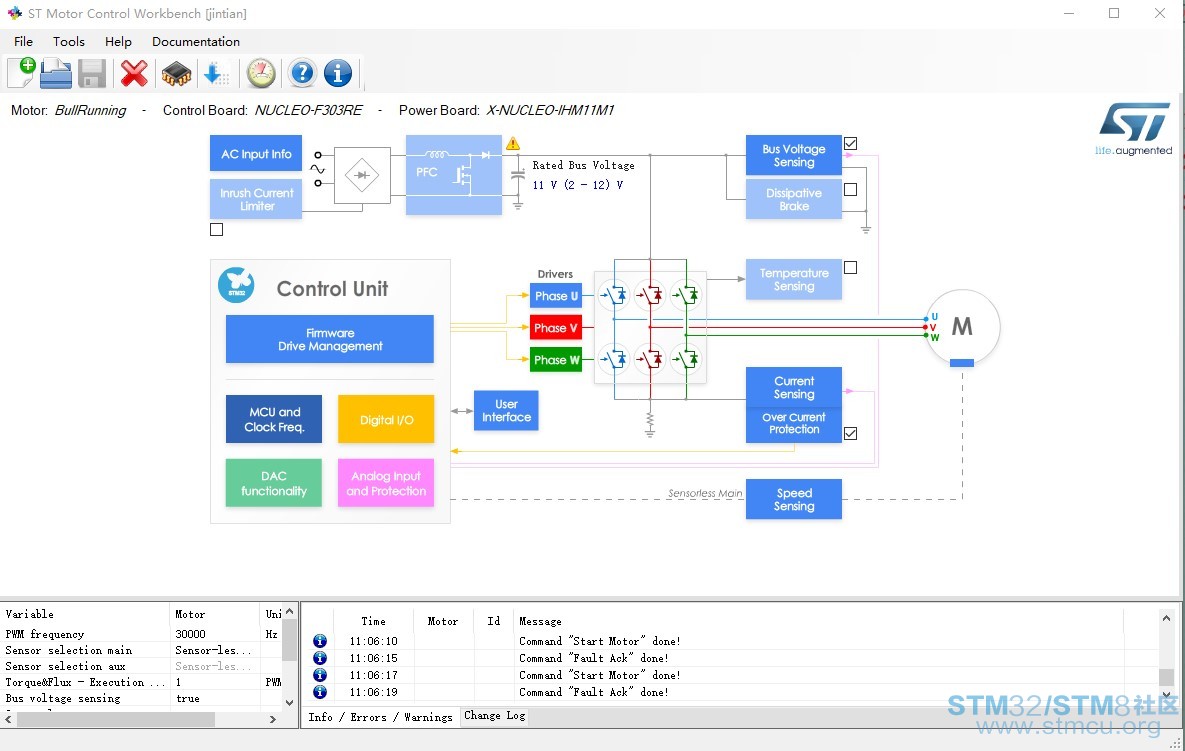
Task: Toggle the Over Current Protection checkbox
Action: (850, 434)
